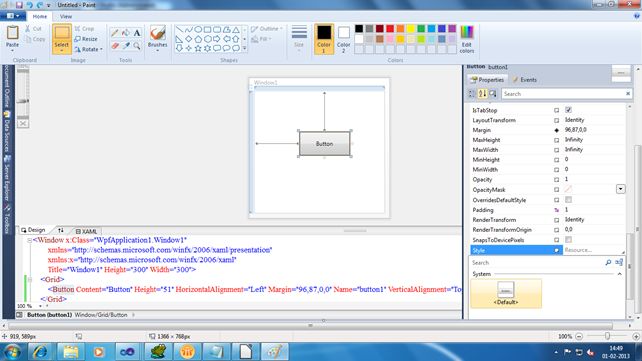The image size is (642, 361).
Task: Toggle the OverridesDefaultStyle checkbox
Action: (x=568, y=200)
